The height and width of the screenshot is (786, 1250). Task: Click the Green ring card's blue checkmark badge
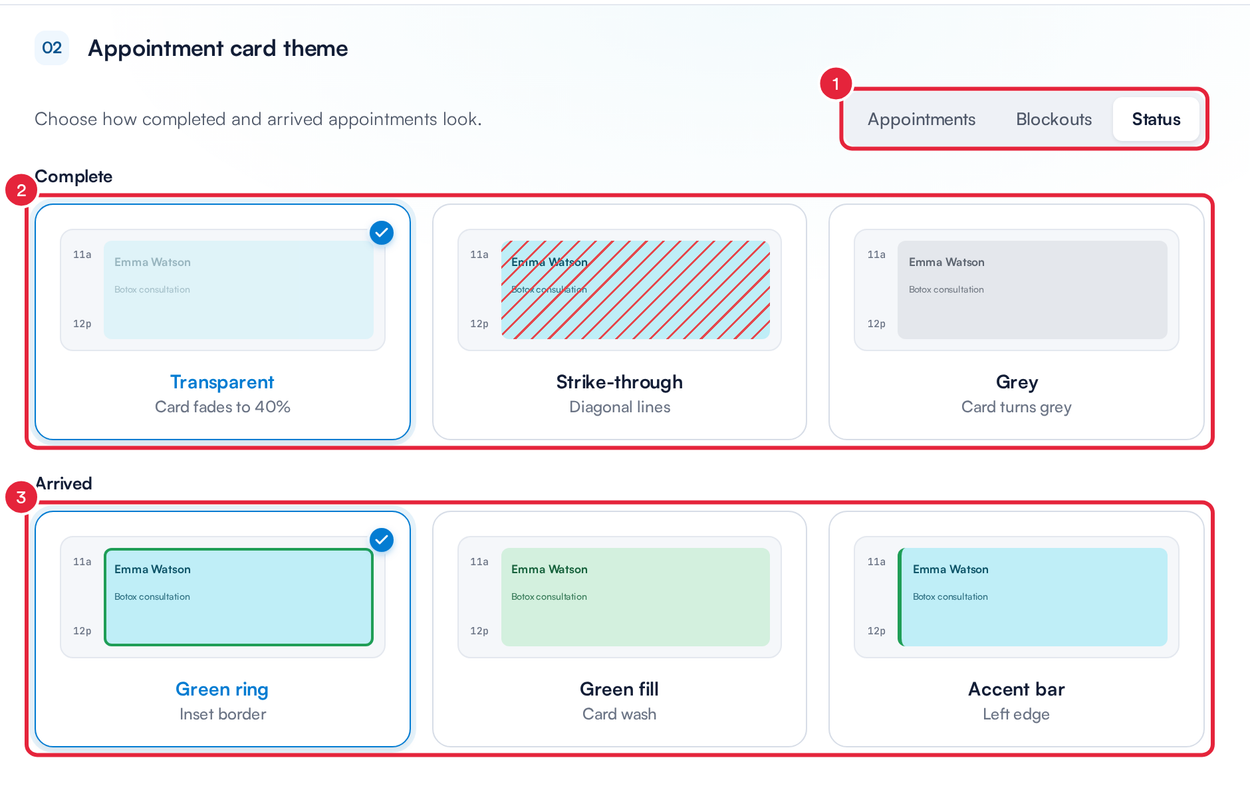tap(381, 540)
